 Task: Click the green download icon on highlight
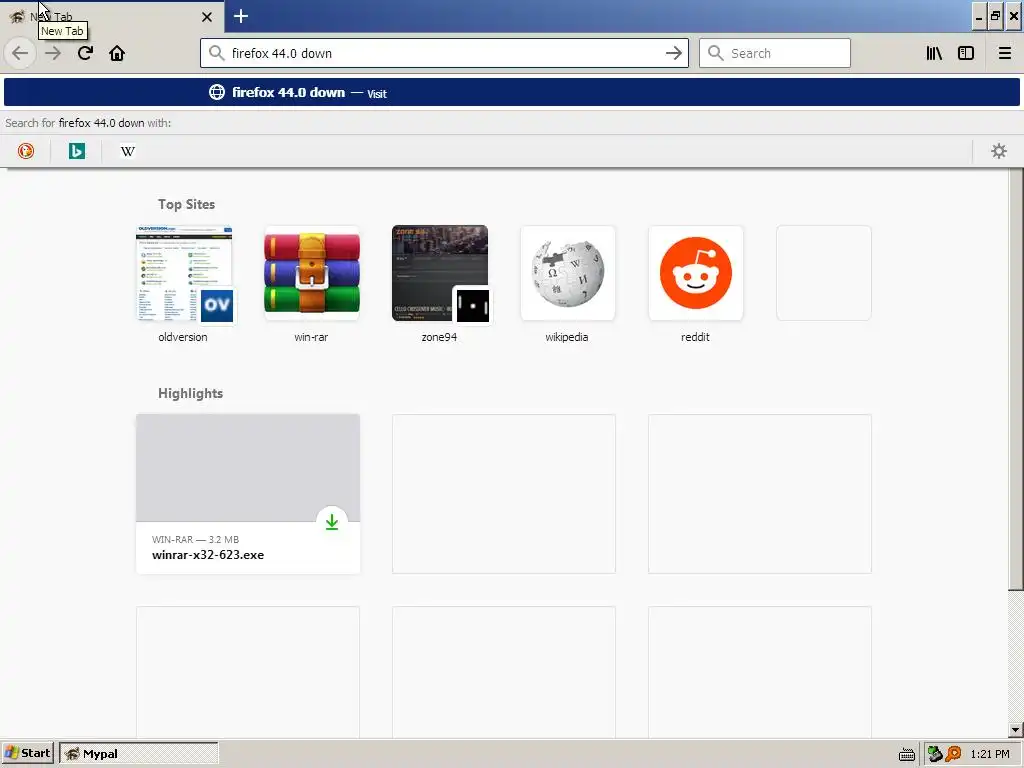[332, 521]
